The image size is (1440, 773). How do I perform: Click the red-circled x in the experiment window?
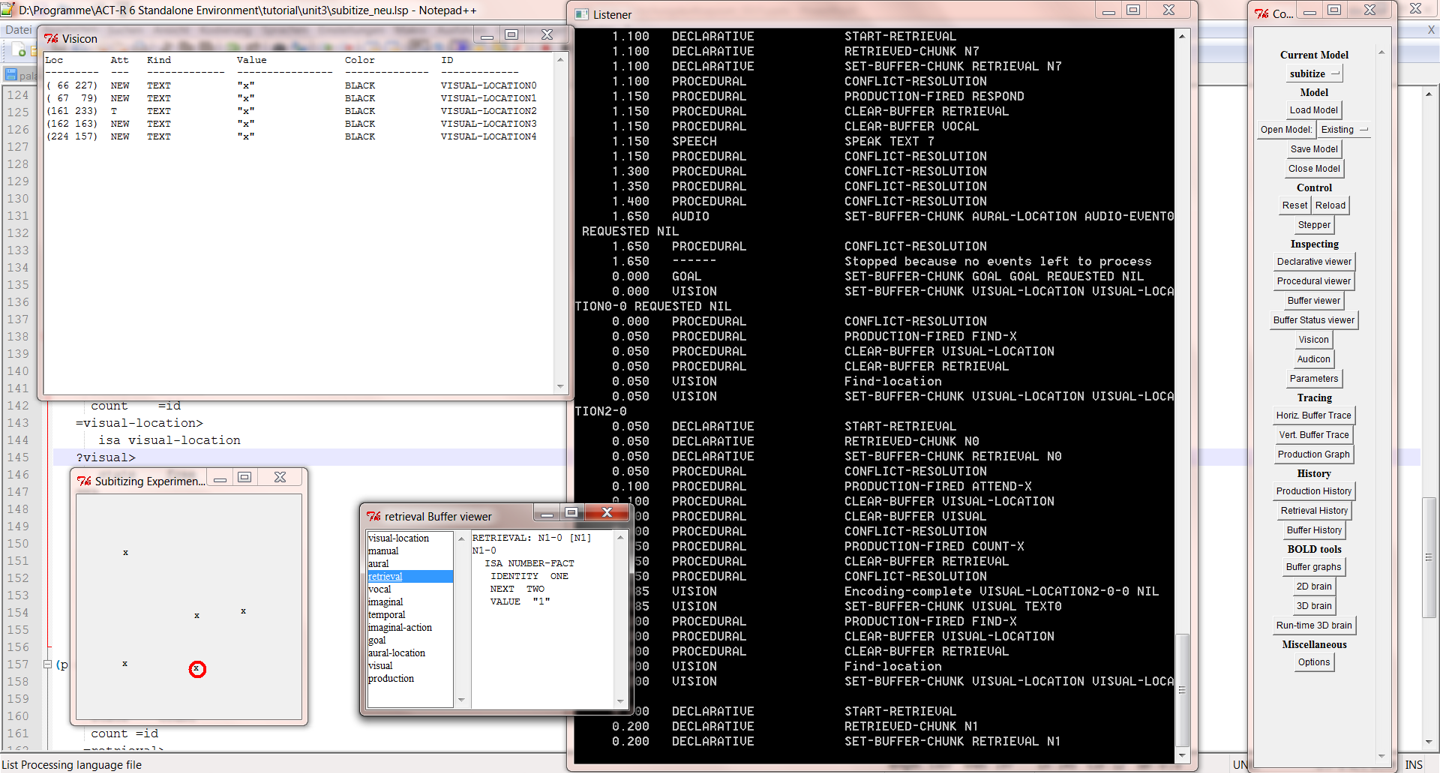pyautogui.click(x=197, y=669)
